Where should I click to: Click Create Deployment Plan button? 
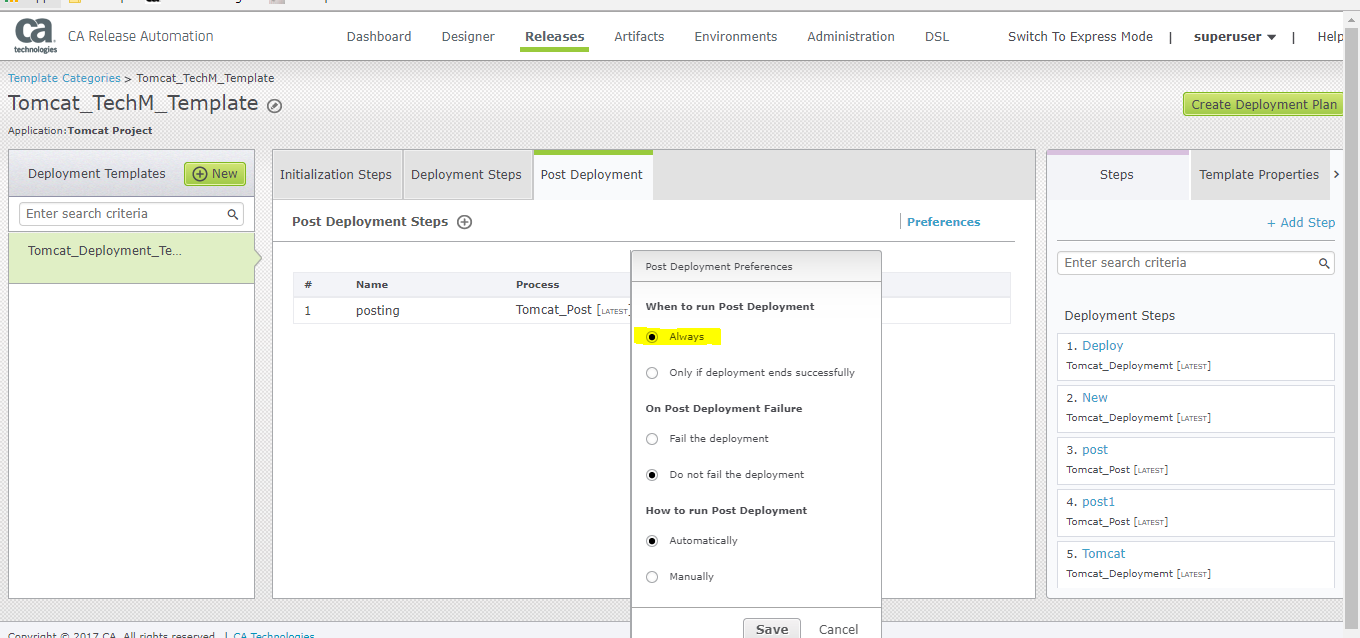tap(1264, 105)
